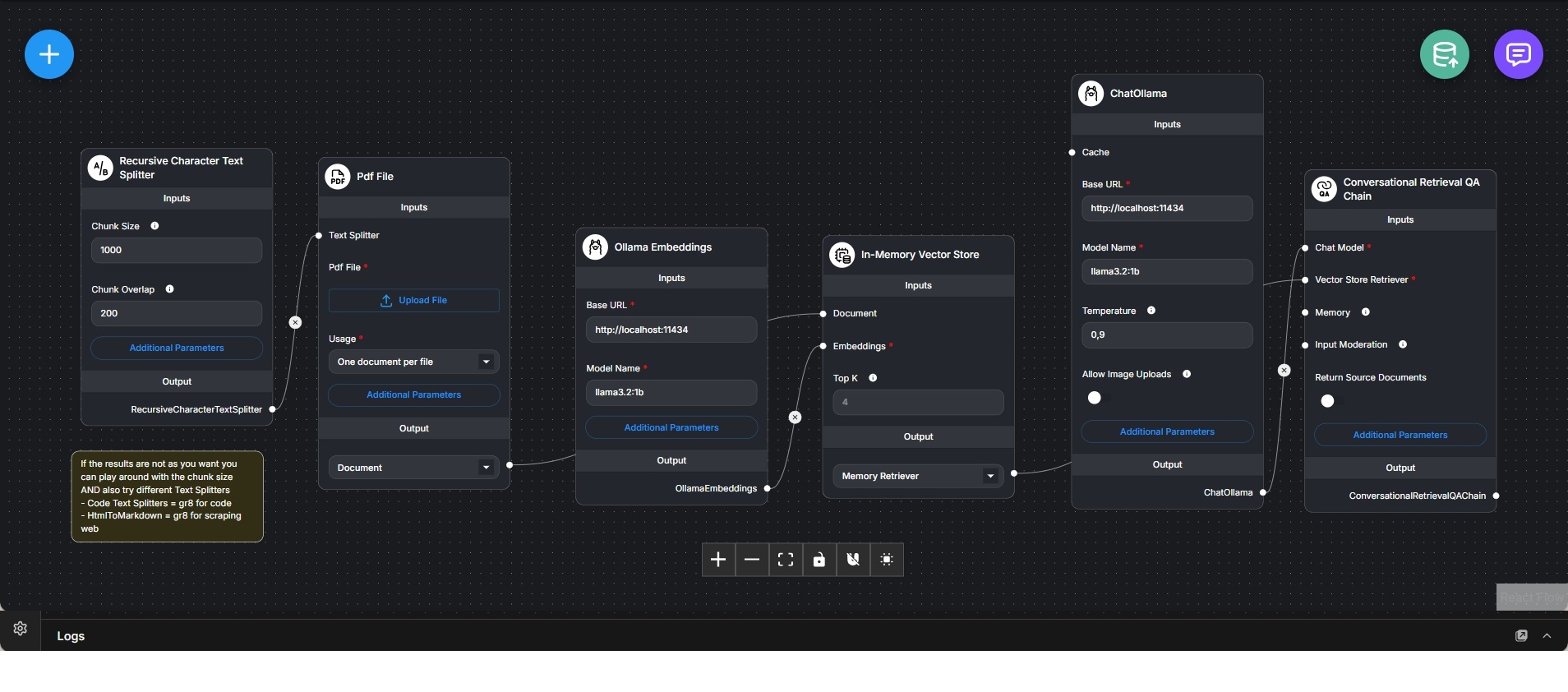Click the fit view canvas control
Screen dimensions: 1568x692
786,560
